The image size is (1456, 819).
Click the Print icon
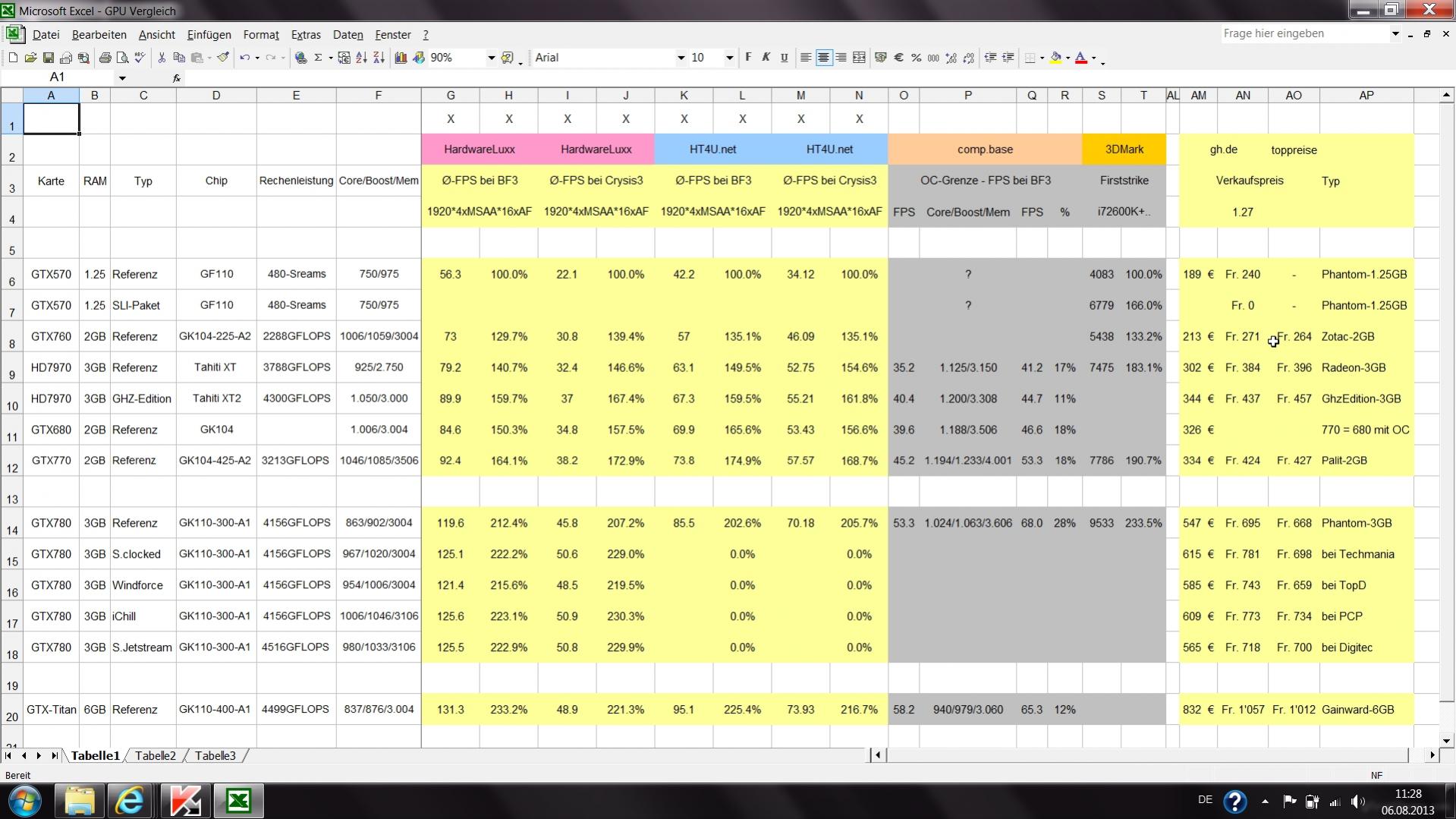pyautogui.click(x=105, y=58)
